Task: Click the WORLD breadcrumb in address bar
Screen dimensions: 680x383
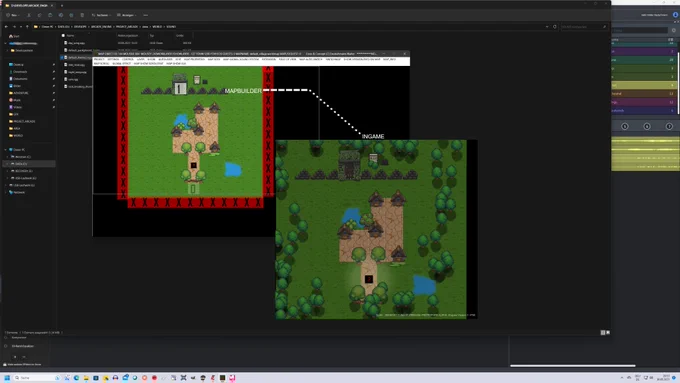Action: tap(157, 27)
